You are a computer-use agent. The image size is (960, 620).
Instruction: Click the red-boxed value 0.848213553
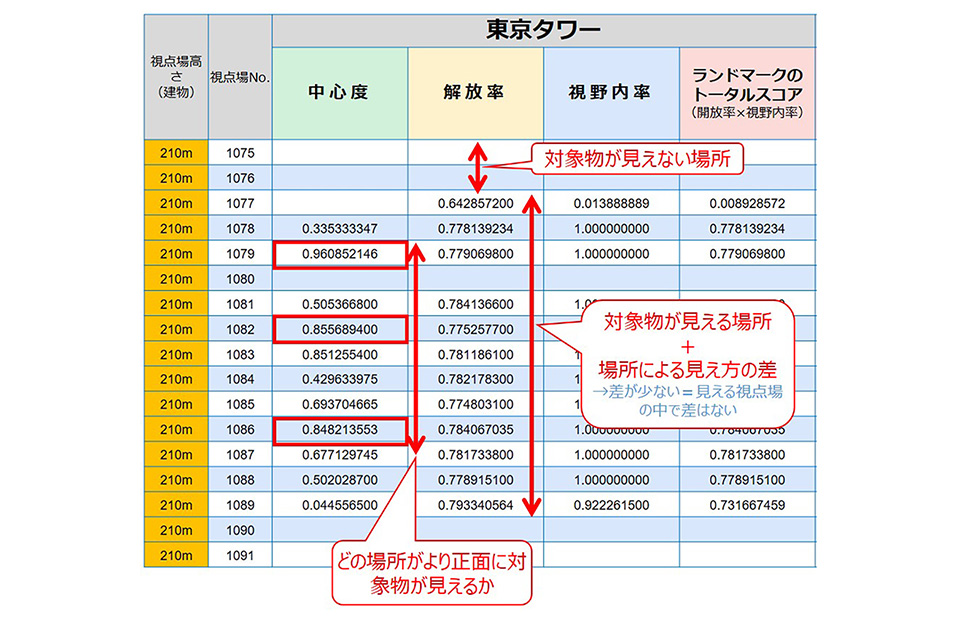point(340,430)
